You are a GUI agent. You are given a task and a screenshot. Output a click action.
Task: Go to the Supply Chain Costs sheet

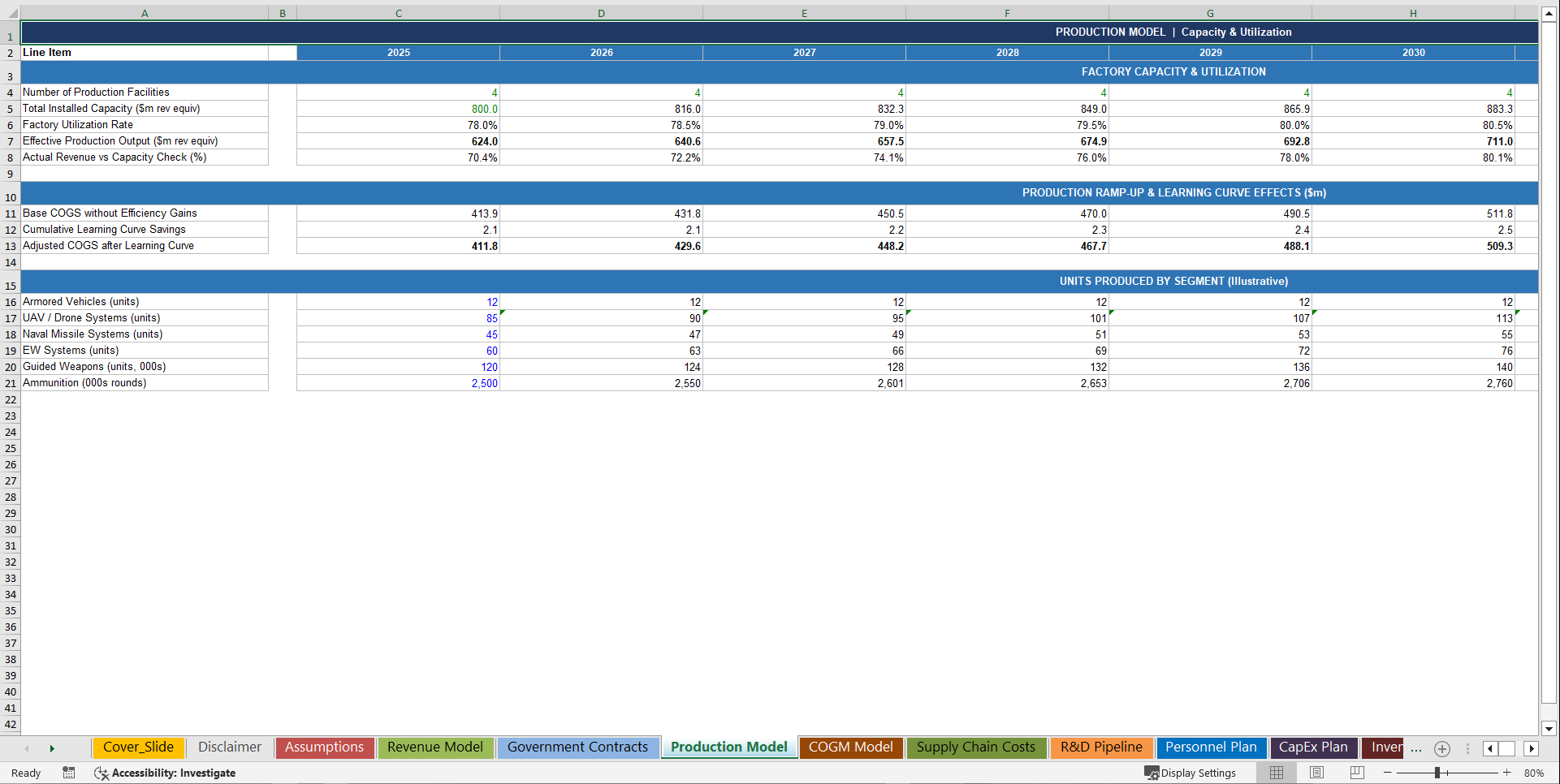coord(976,747)
